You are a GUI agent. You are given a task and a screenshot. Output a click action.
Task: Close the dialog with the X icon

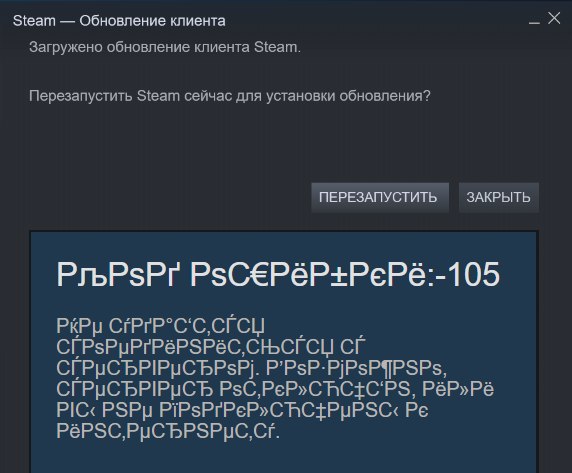pos(554,18)
